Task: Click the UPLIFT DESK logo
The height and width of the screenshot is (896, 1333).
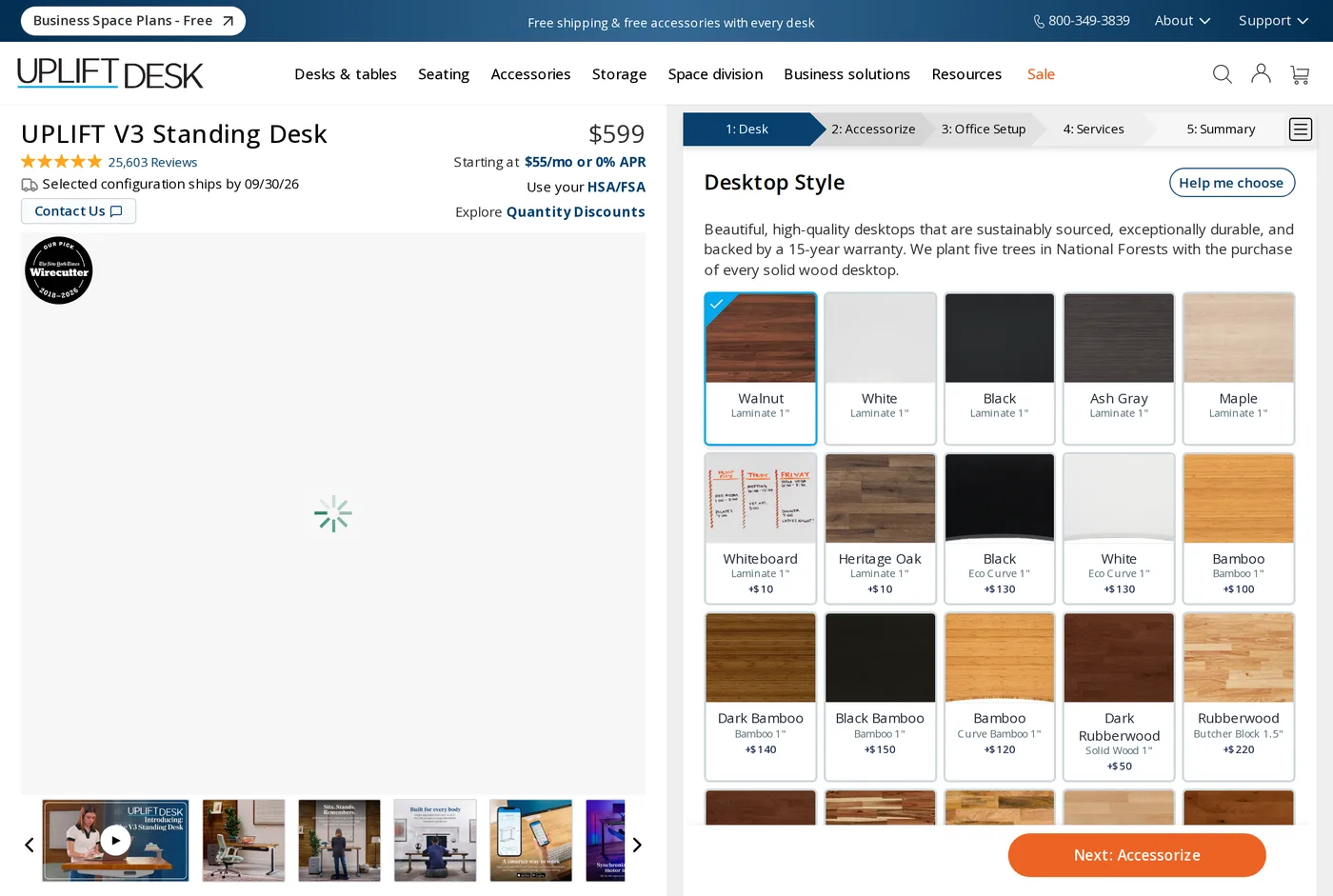Action: 110,73
